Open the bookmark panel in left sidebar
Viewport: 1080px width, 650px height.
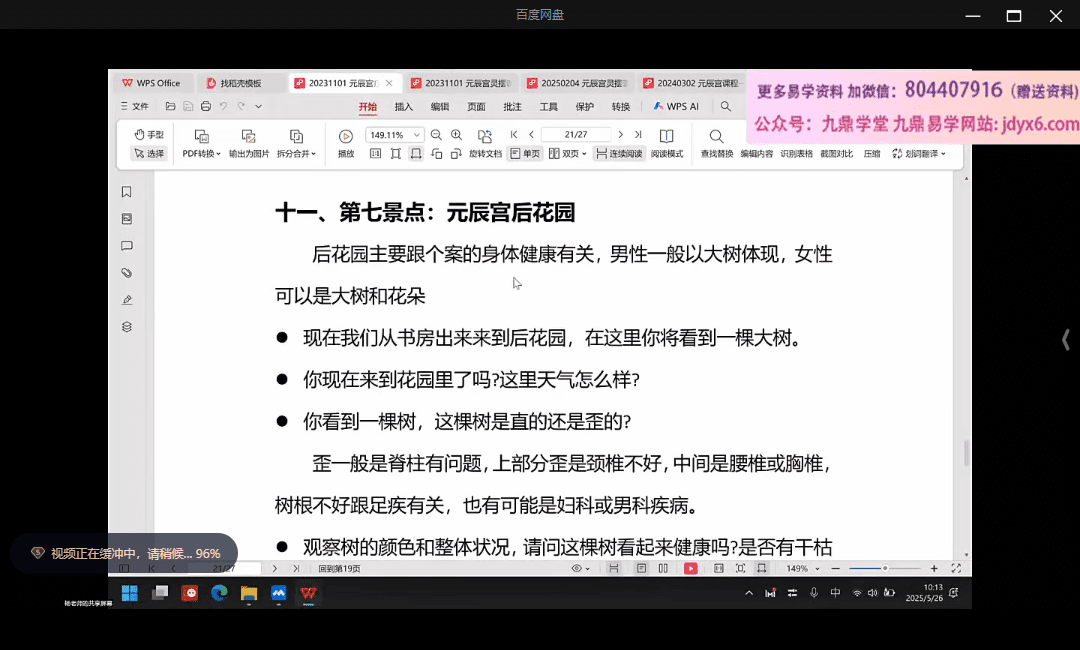(x=127, y=192)
